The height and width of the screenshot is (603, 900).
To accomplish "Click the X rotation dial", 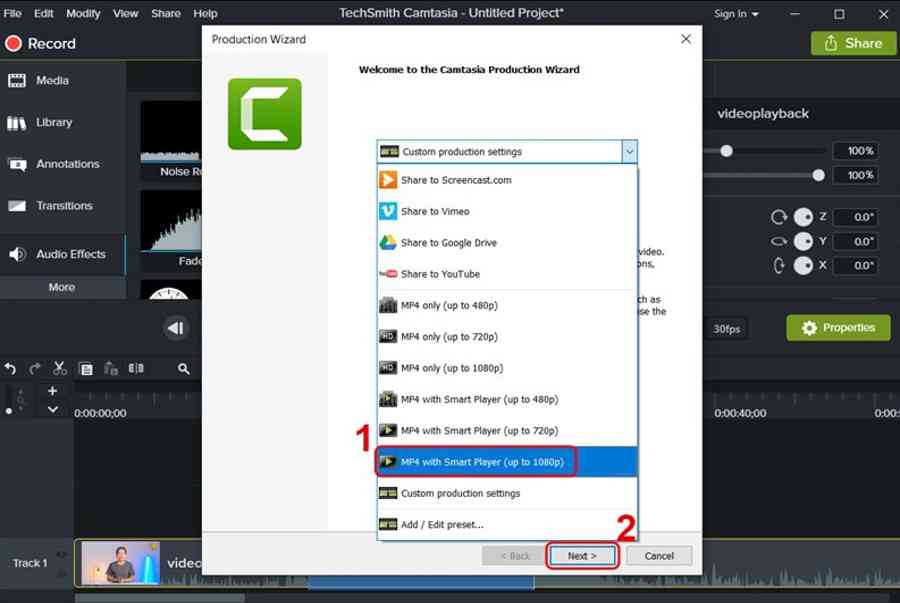I will pyautogui.click(x=803, y=266).
